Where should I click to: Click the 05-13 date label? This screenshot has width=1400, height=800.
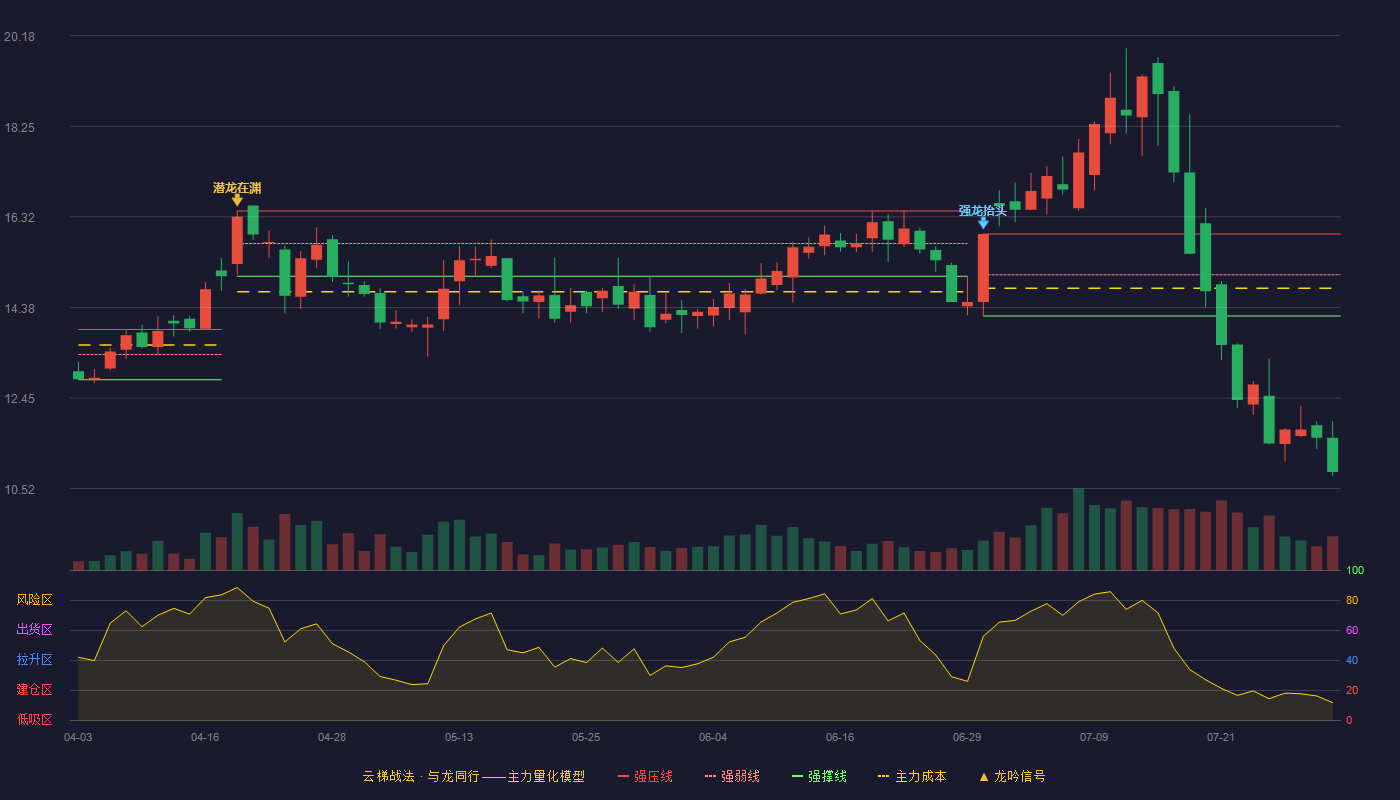pyautogui.click(x=459, y=737)
